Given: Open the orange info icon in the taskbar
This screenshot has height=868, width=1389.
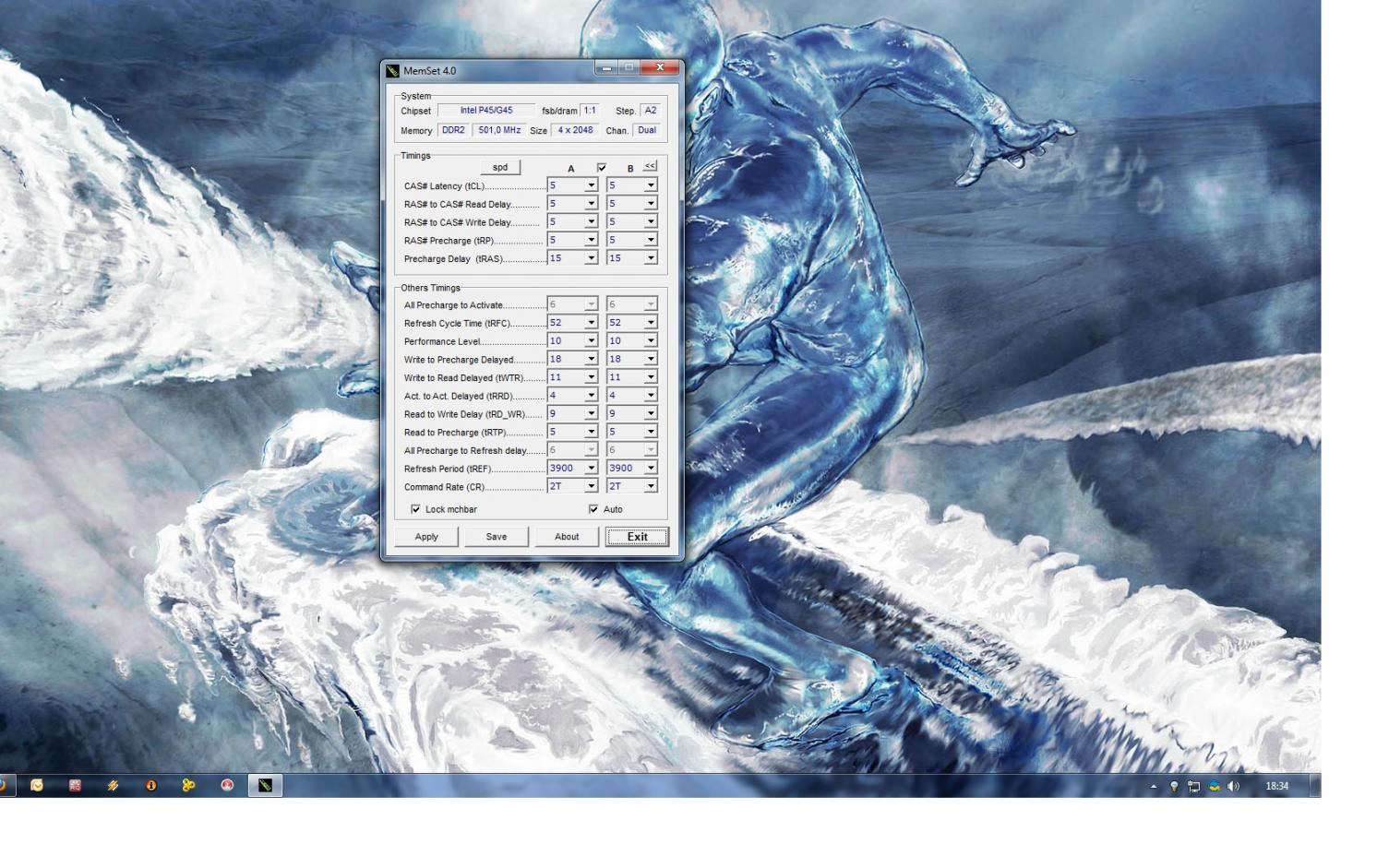Looking at the screenshot, I should (x=151, y=786).
